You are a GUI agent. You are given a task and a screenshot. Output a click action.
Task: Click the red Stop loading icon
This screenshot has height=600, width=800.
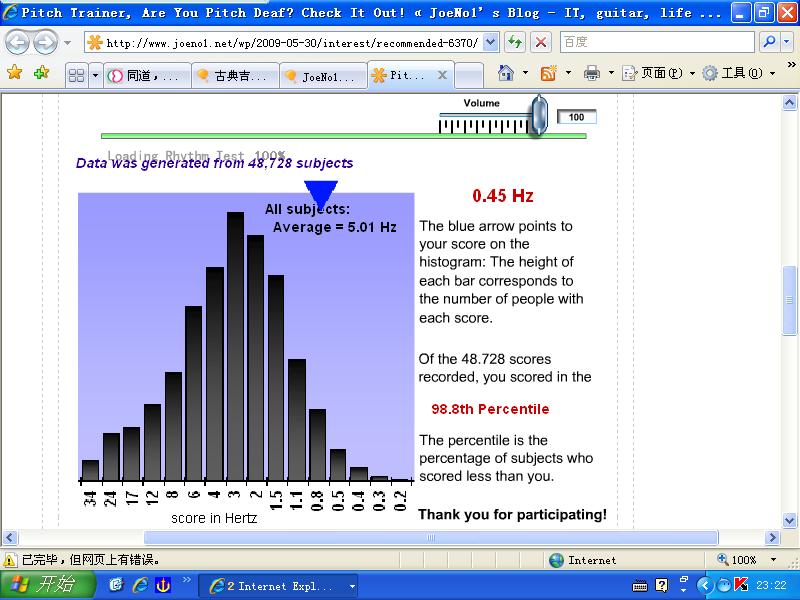click(540, 43)
